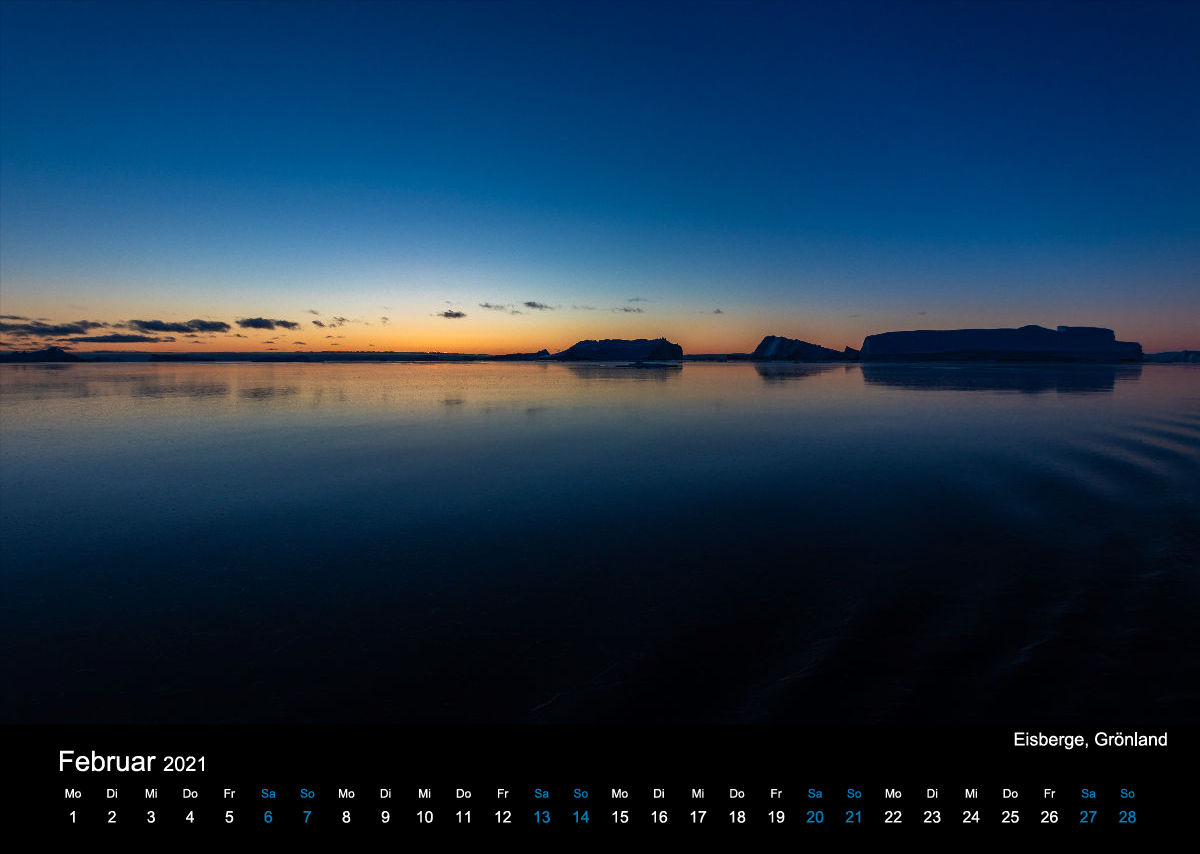Select the caption "Eisberge, Grönland"
The image size is (1200, 854).
pos(1090,739)
